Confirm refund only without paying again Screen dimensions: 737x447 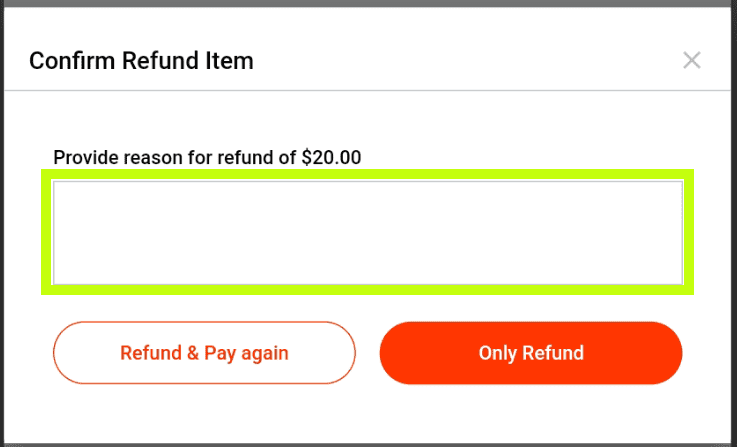click(x=531, y=353)
